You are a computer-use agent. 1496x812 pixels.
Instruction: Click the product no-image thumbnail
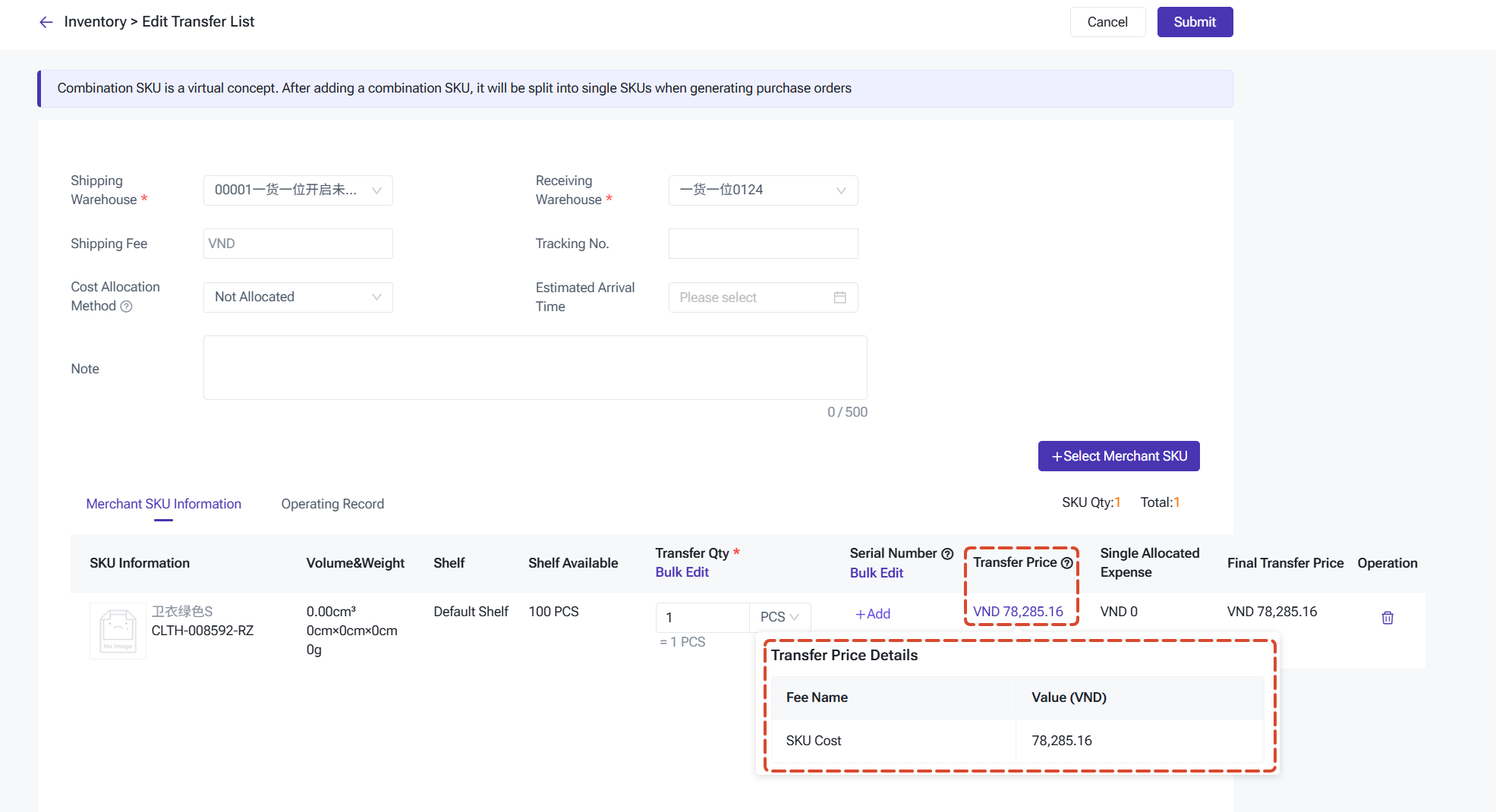click(118, 631)
